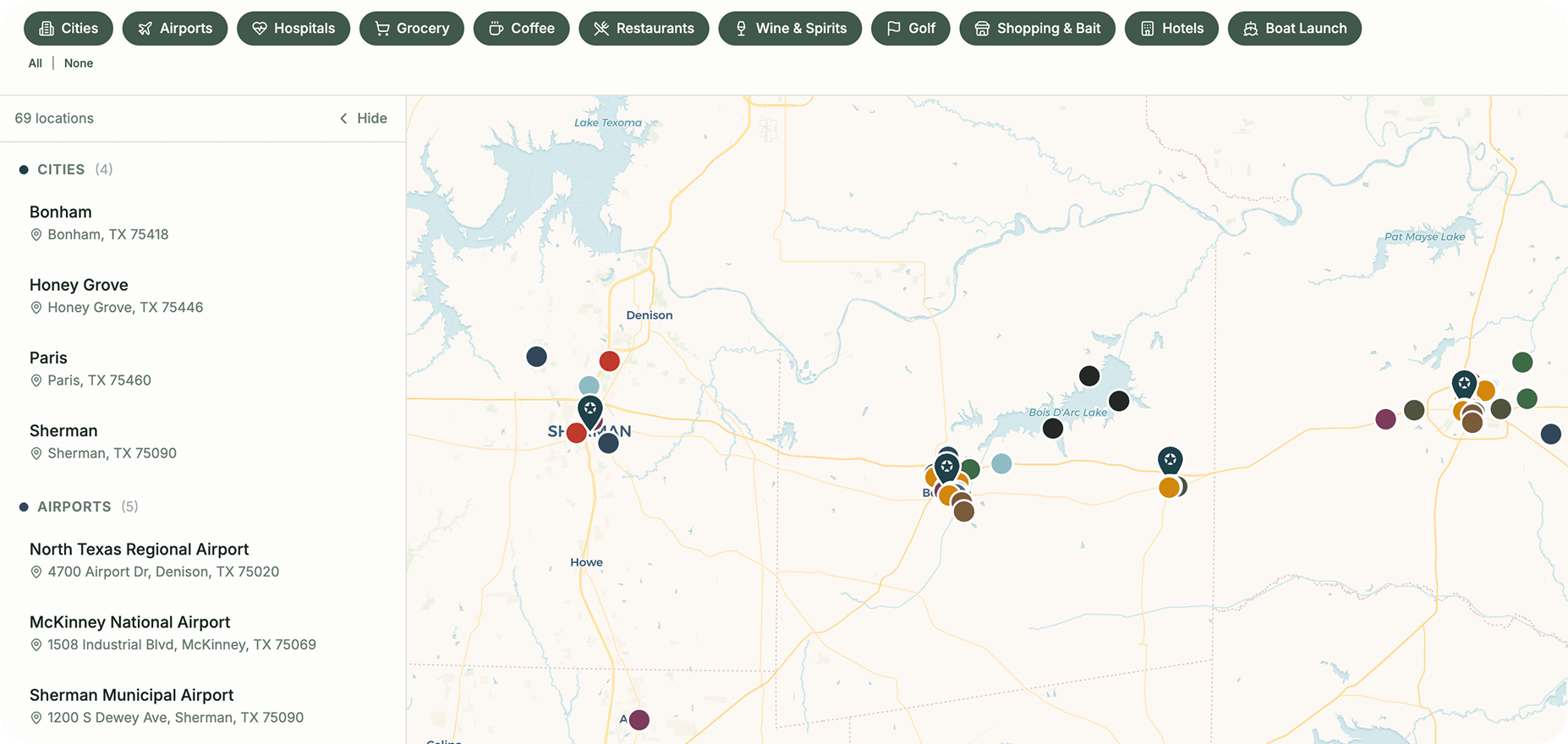
Task: Toggle the Restaurants category filter
Action: [x=644, y=29]
